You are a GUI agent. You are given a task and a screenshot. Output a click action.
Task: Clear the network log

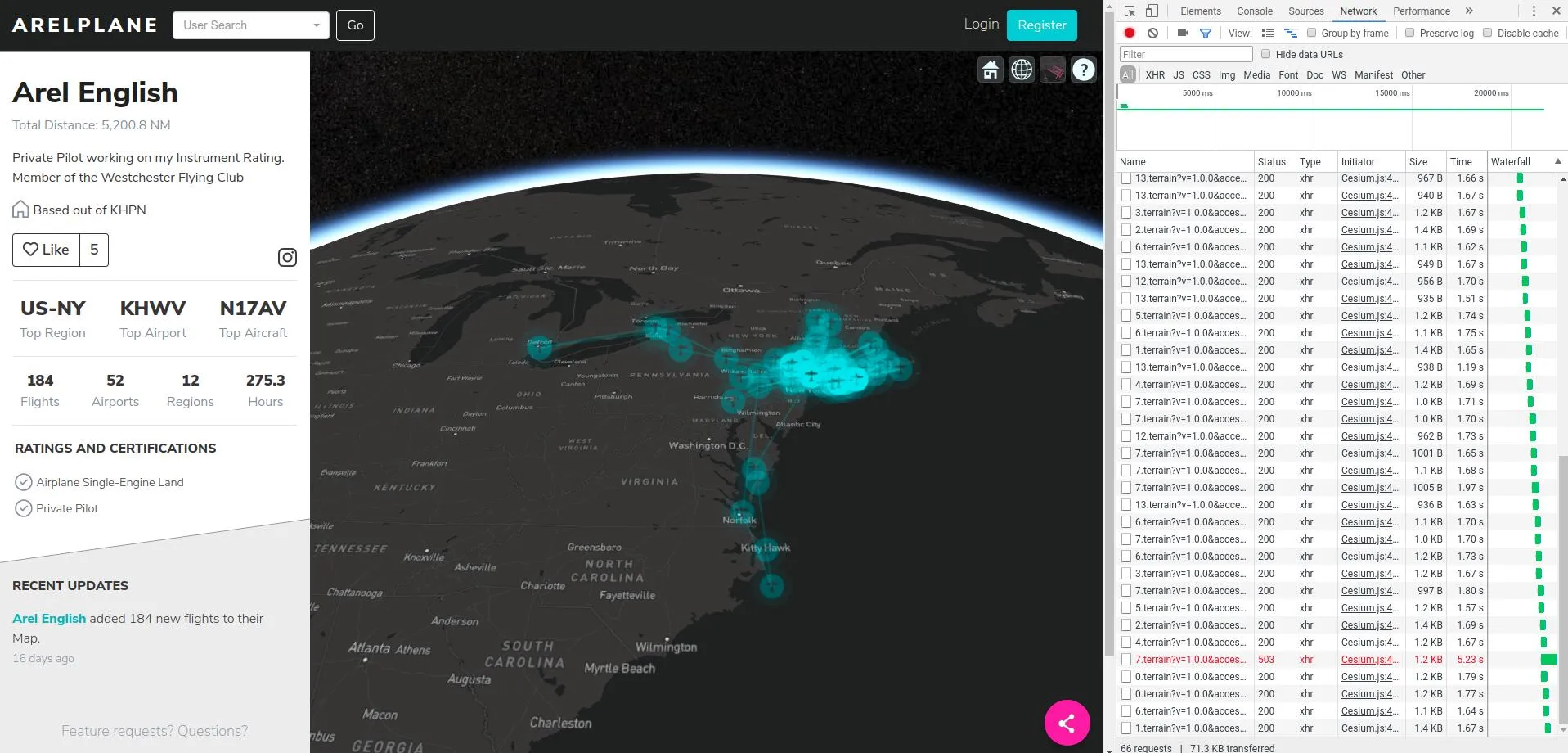(1152, 33)
